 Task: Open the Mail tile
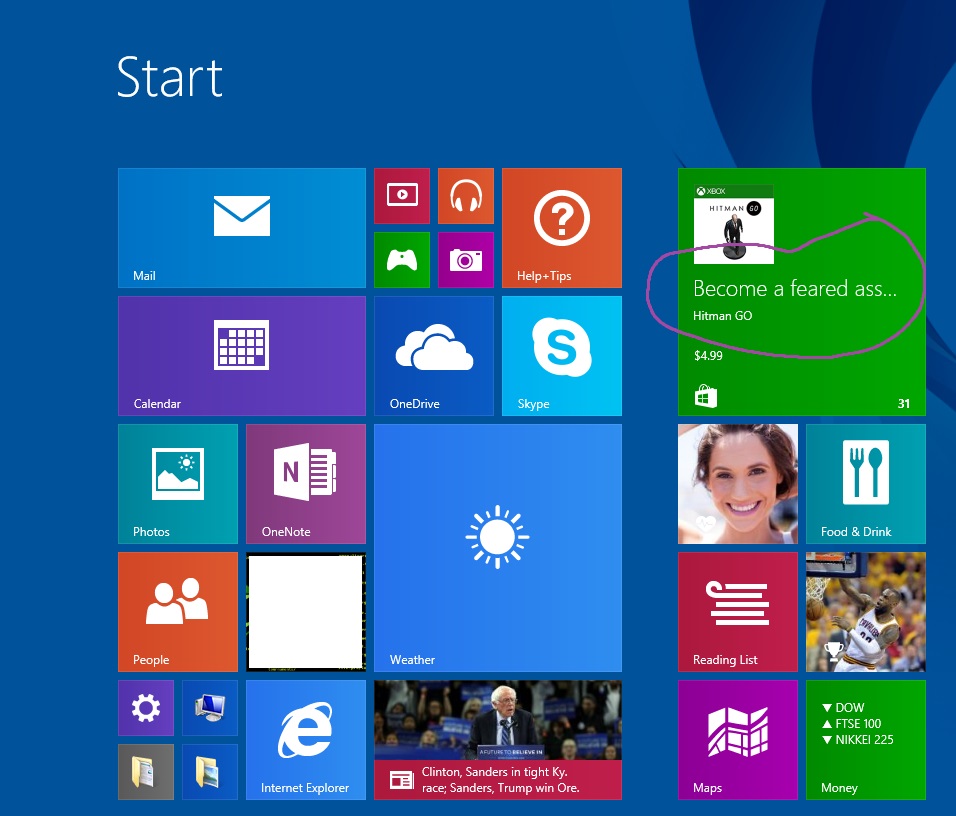(x=241, y=228)
